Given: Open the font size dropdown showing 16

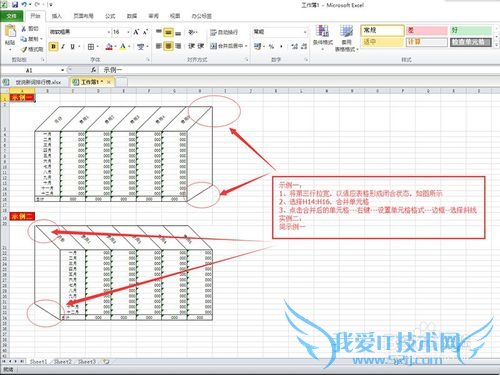Looking at the screenshot, I should (128, 32).
